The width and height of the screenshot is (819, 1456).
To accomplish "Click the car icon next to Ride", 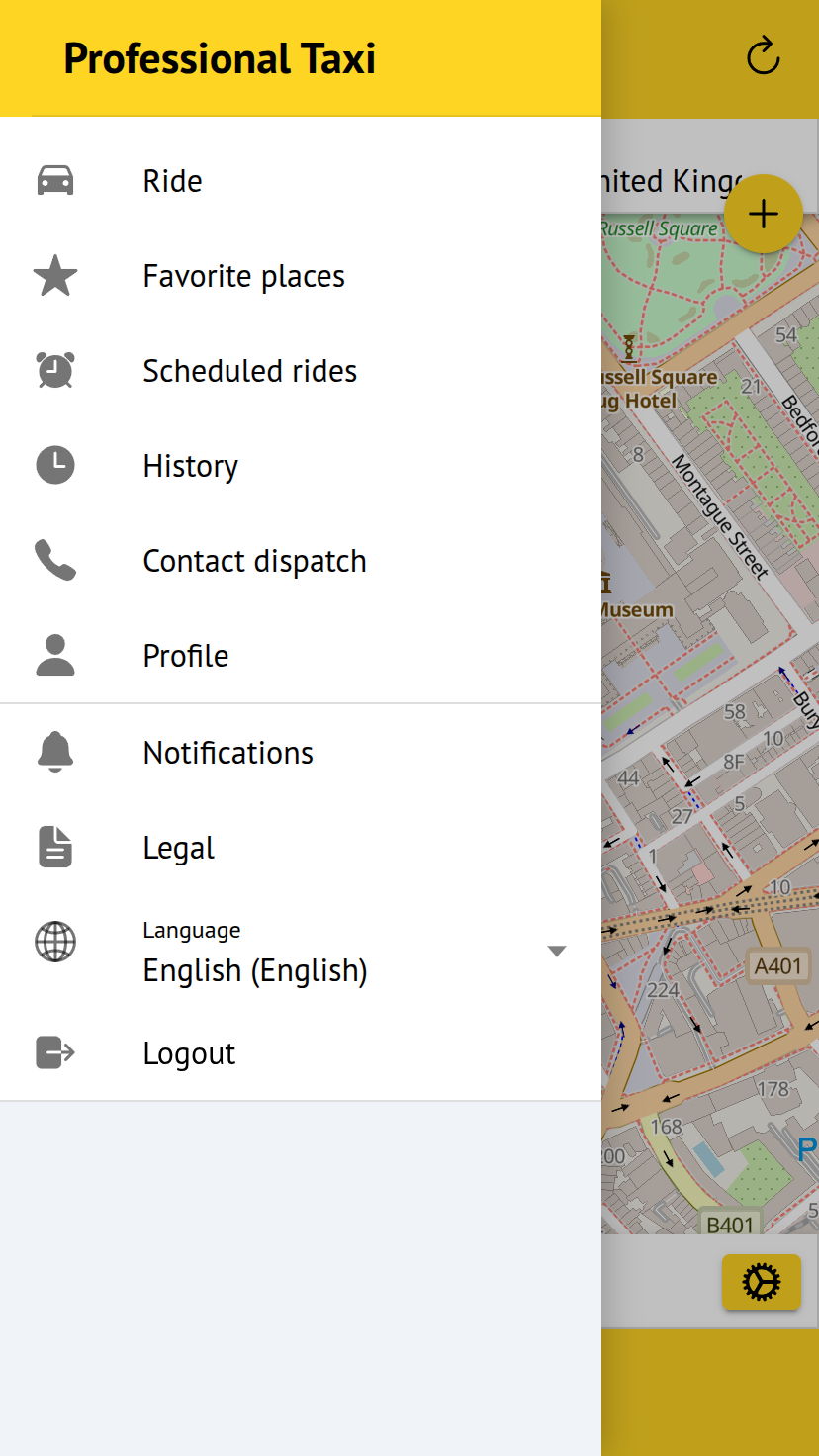I will click(x=55, y=181).
